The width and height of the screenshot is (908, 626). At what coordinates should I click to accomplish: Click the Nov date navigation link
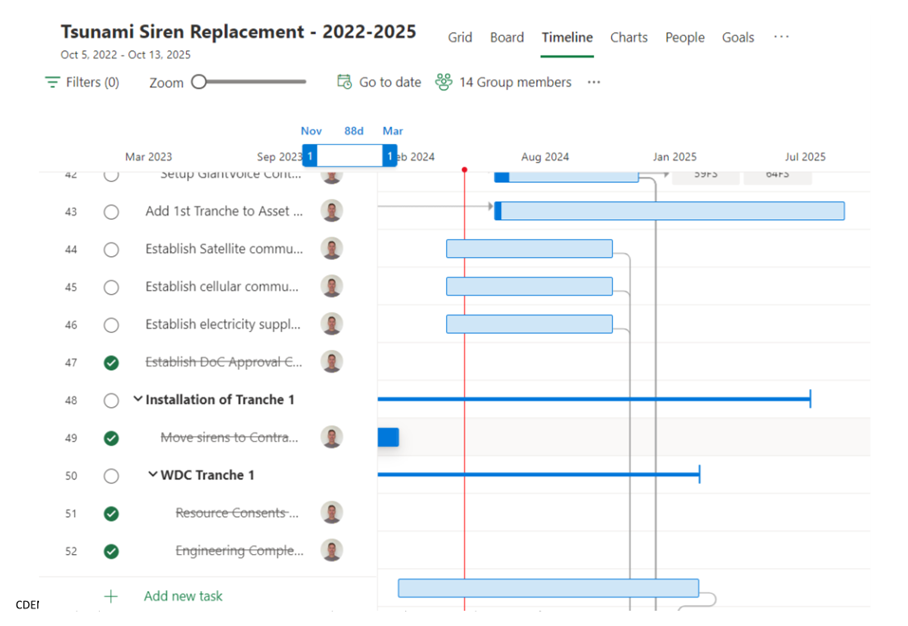point(311,130)
